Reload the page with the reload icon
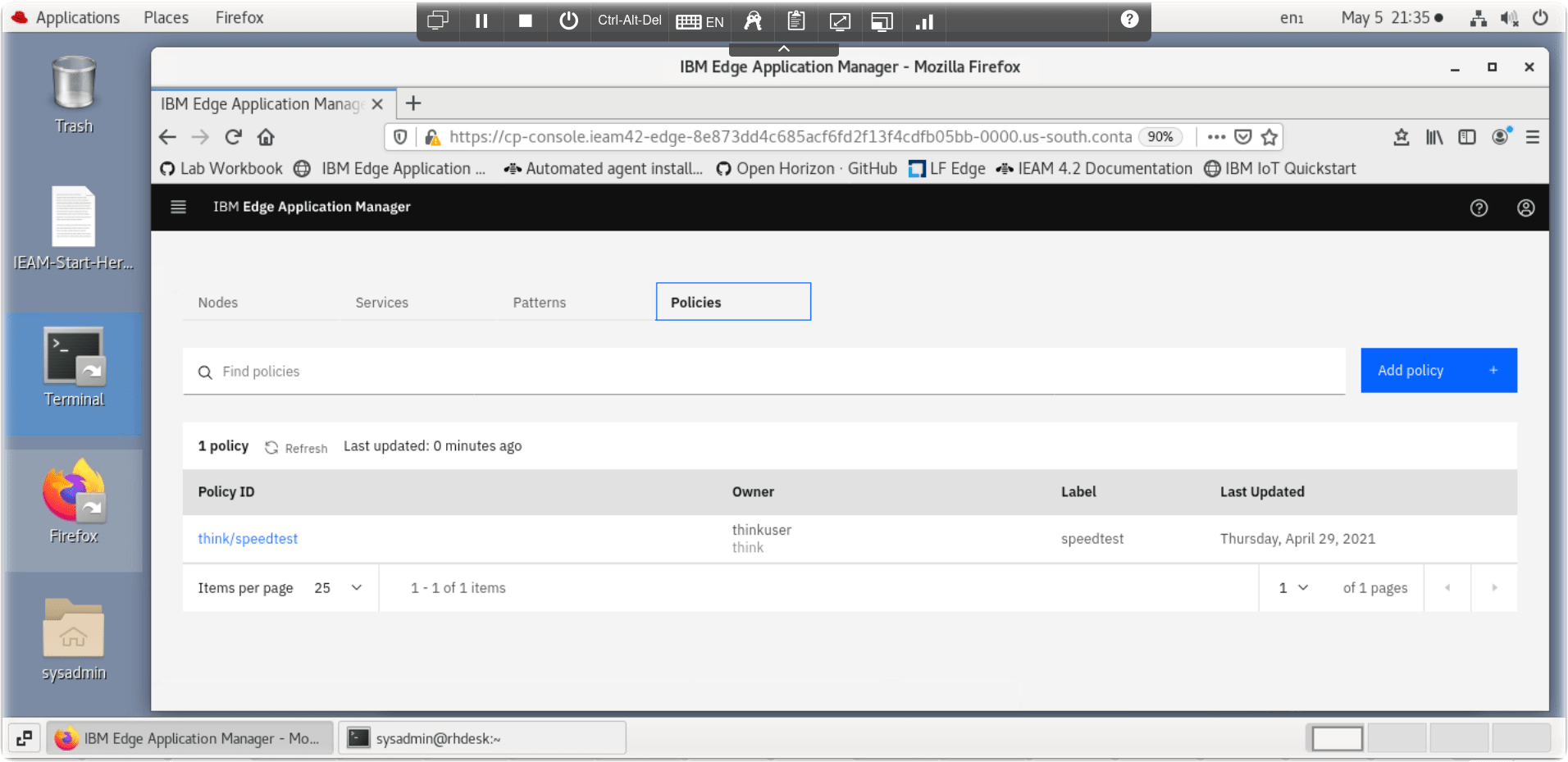Image resolution: width=1568 pixels, height=762 pixels. click(x=234, y=137)
